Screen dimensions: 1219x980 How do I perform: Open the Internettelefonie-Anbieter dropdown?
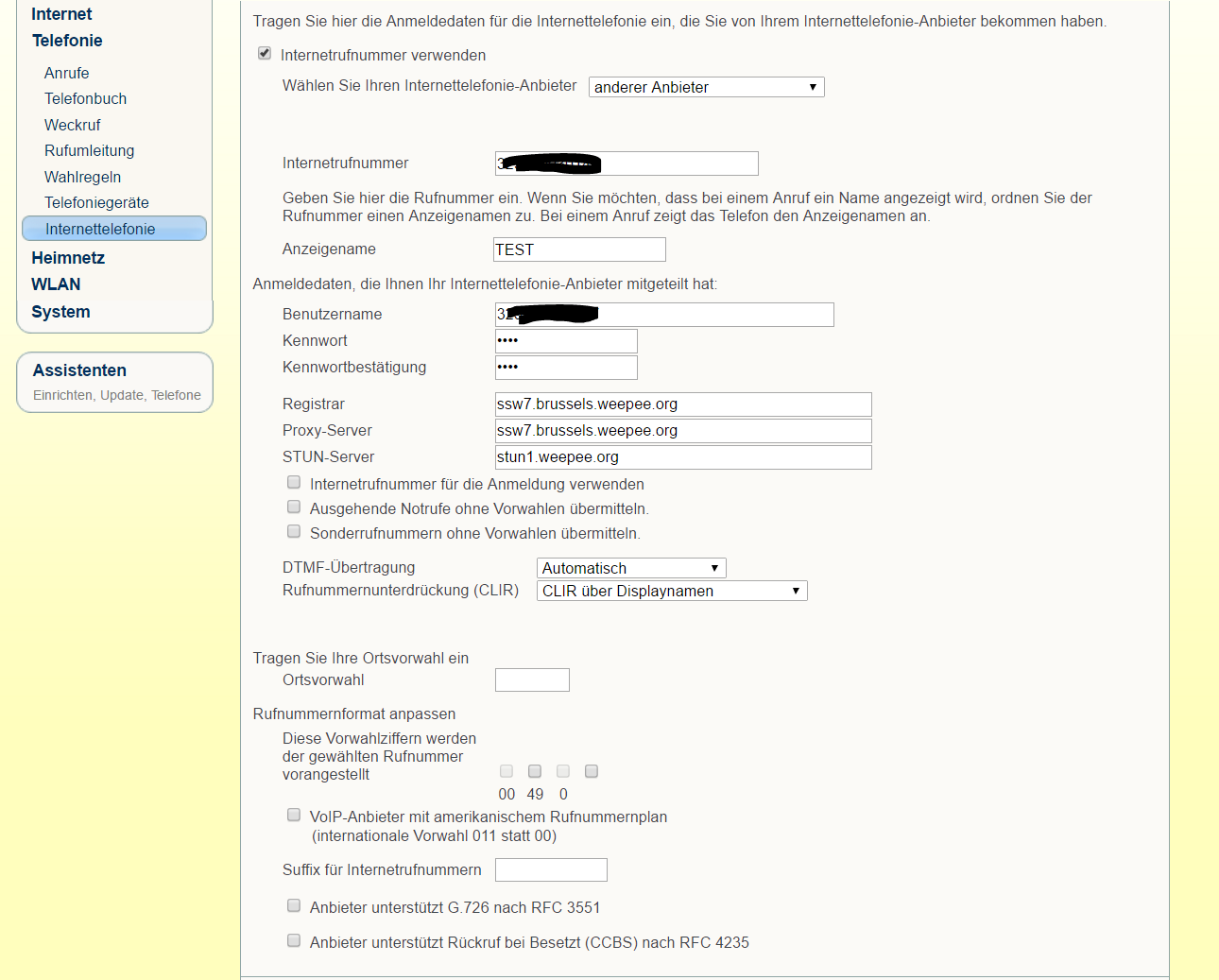(x=706, y=87)
